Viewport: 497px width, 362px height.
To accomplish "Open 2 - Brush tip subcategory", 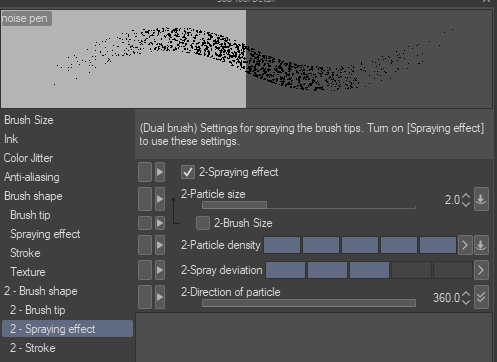I will 38,310.
